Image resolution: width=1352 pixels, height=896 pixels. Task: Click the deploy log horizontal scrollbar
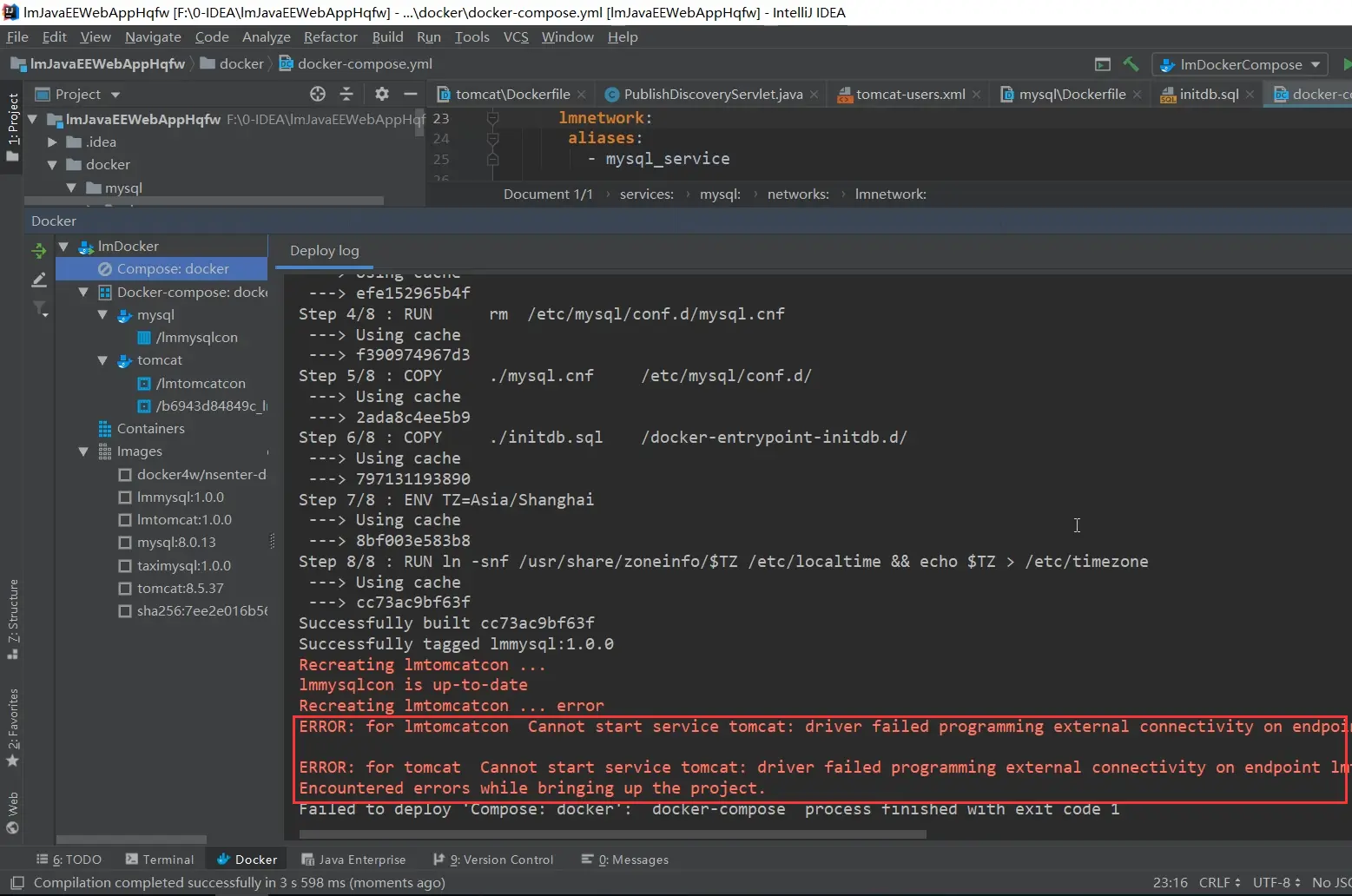613,834
